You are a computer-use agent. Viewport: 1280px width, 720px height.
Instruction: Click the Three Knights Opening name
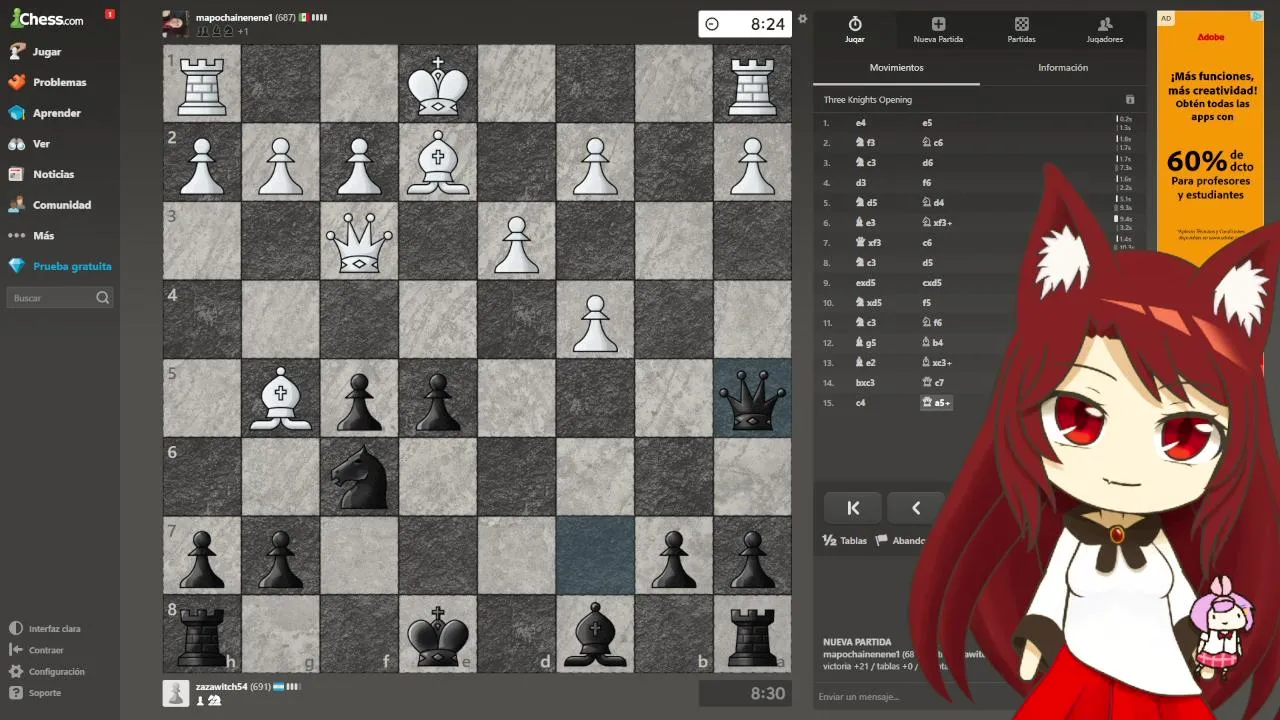(868, 100)
